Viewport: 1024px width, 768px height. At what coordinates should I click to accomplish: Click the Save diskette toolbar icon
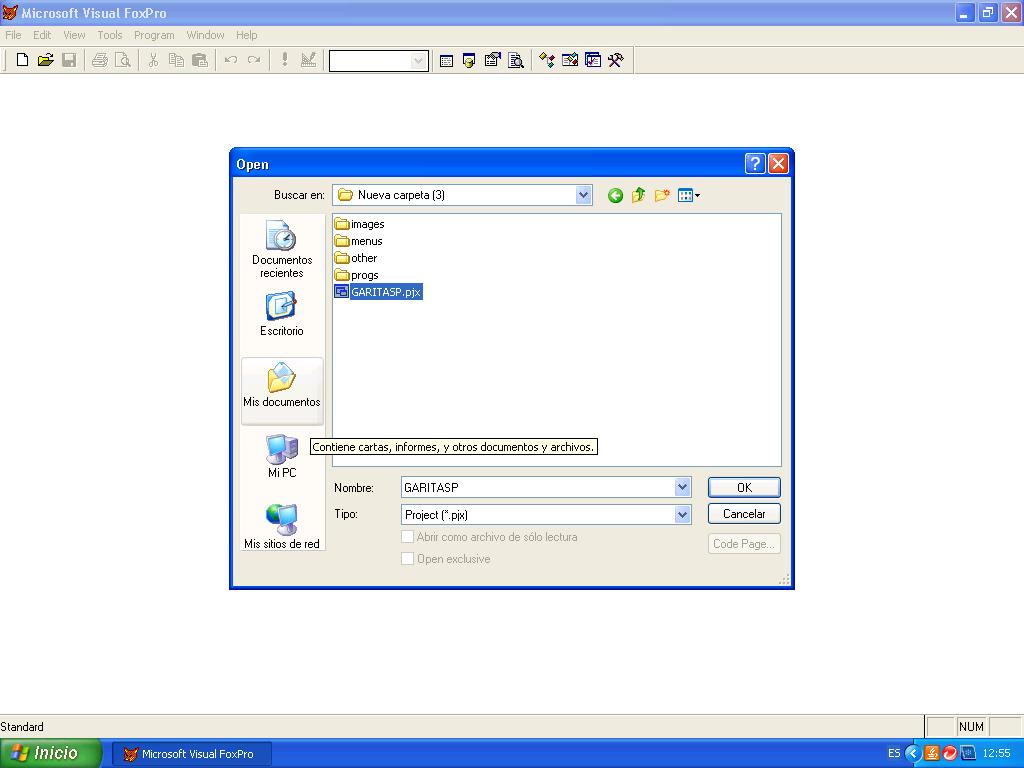[69, 61]
